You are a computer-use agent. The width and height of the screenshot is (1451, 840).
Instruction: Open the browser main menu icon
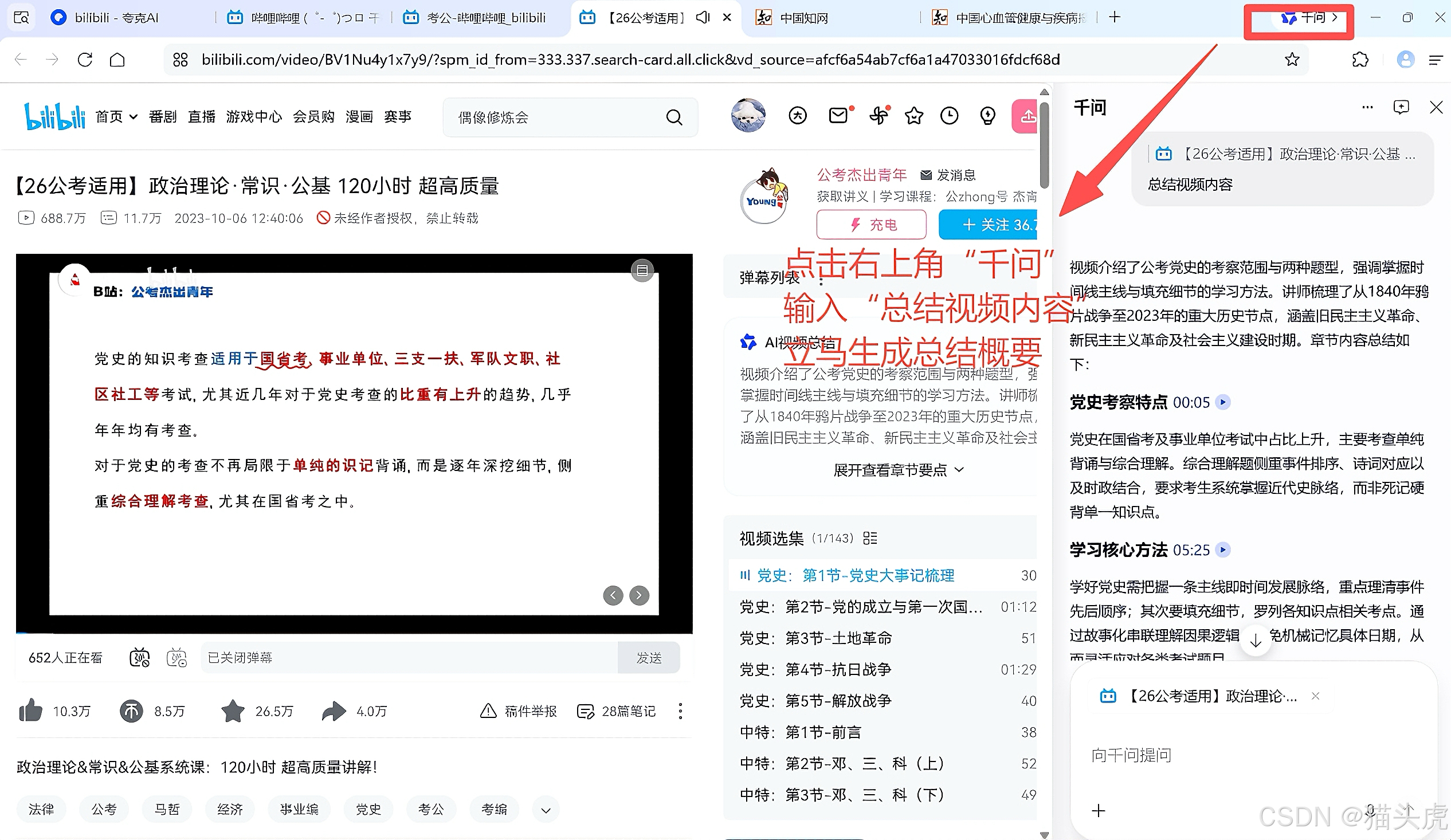tap(1436, 60)
